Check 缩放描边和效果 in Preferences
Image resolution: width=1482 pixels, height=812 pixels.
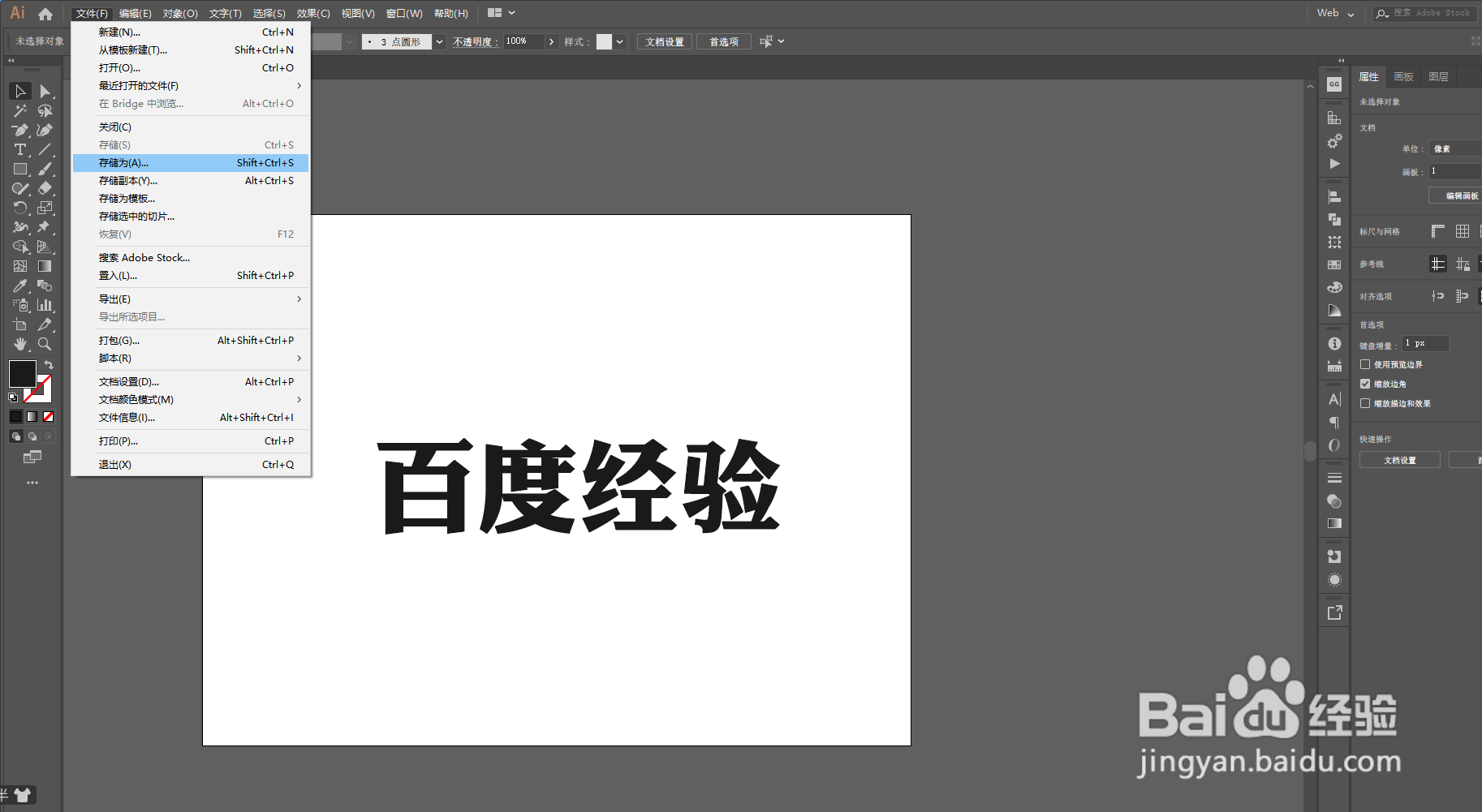[1365, 404]
